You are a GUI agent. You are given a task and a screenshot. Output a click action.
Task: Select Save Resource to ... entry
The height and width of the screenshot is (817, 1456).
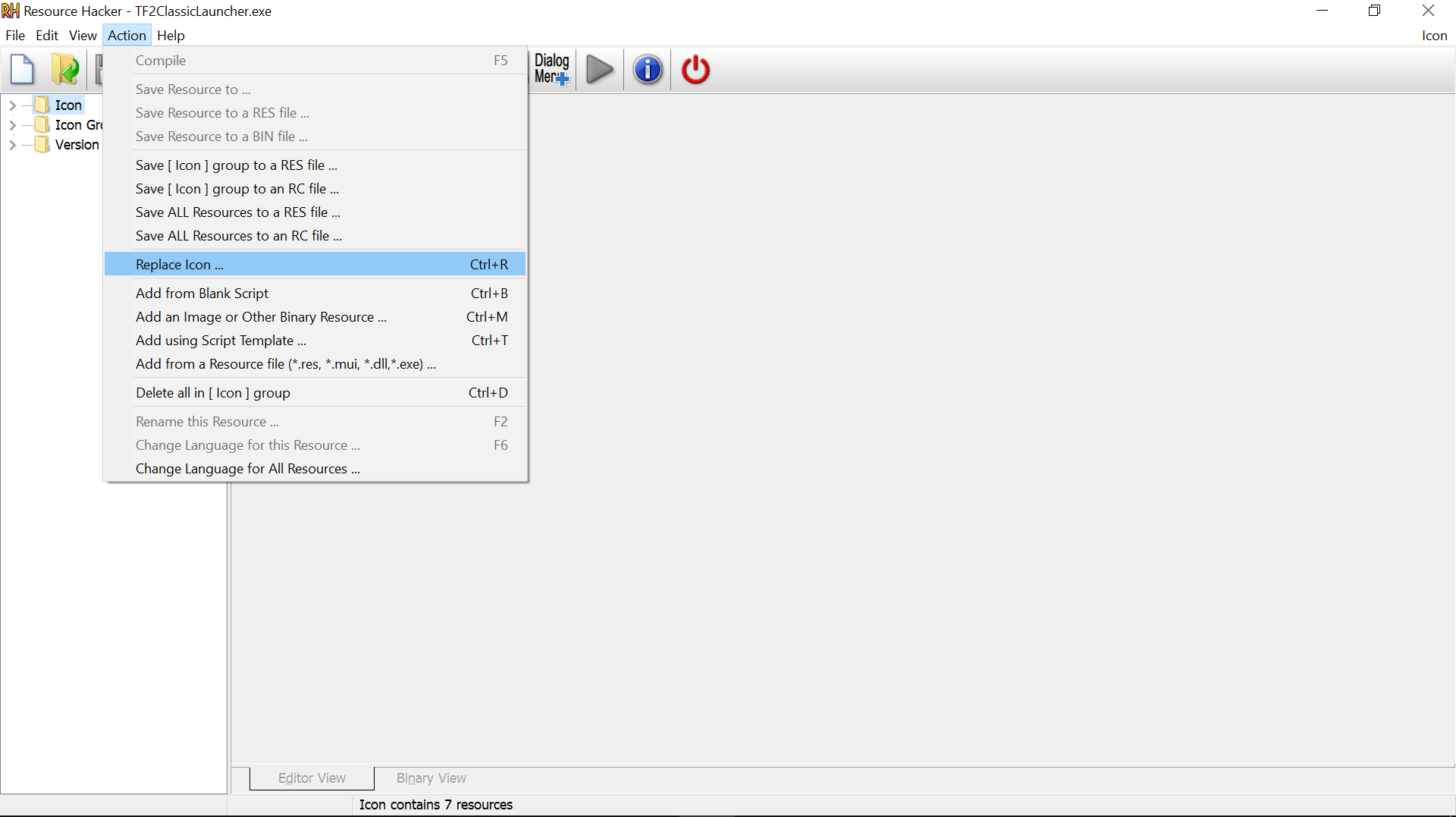coord(315,90)
